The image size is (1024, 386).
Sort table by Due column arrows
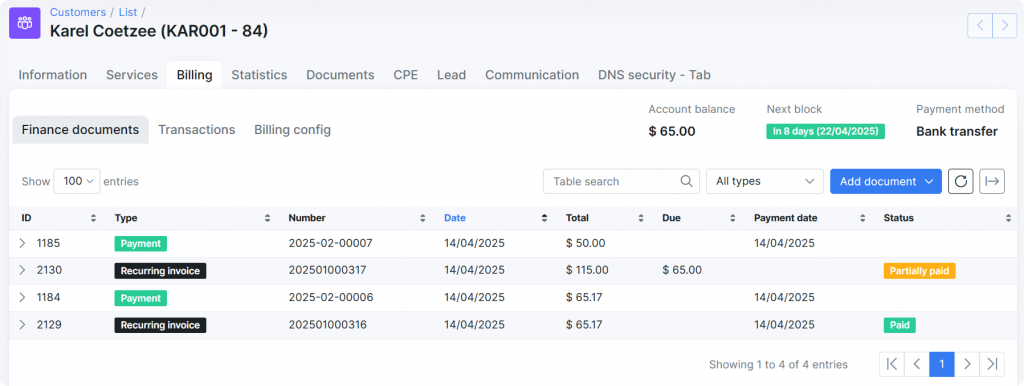click(733, 218)
